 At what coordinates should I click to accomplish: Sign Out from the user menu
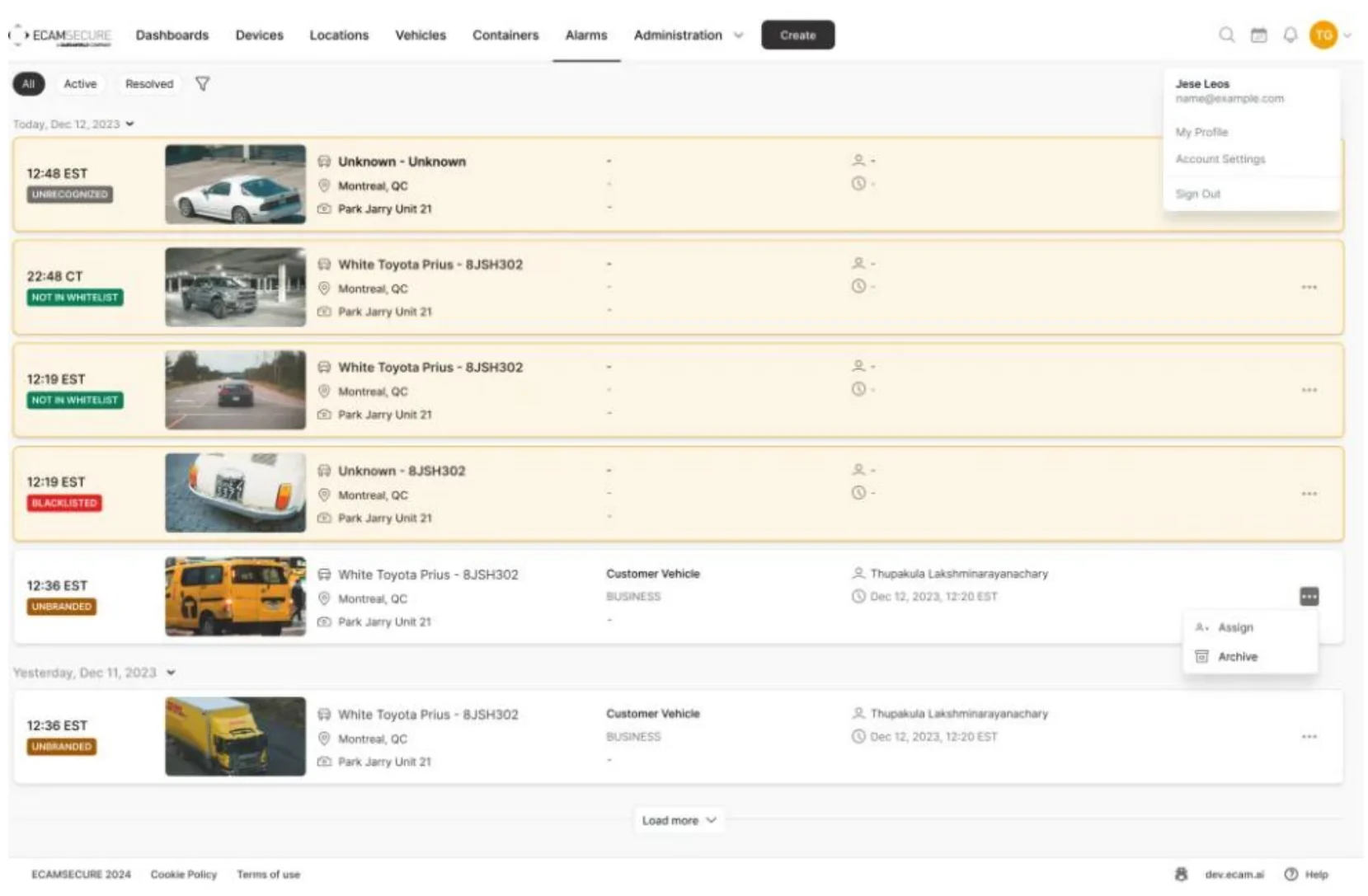click(x=1197, y=194)
